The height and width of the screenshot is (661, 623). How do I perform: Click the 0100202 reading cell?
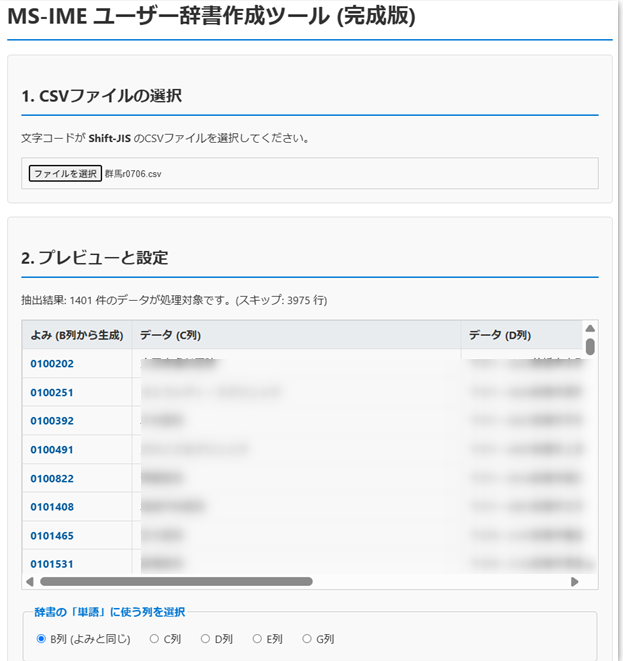click(x=77, y=363)
